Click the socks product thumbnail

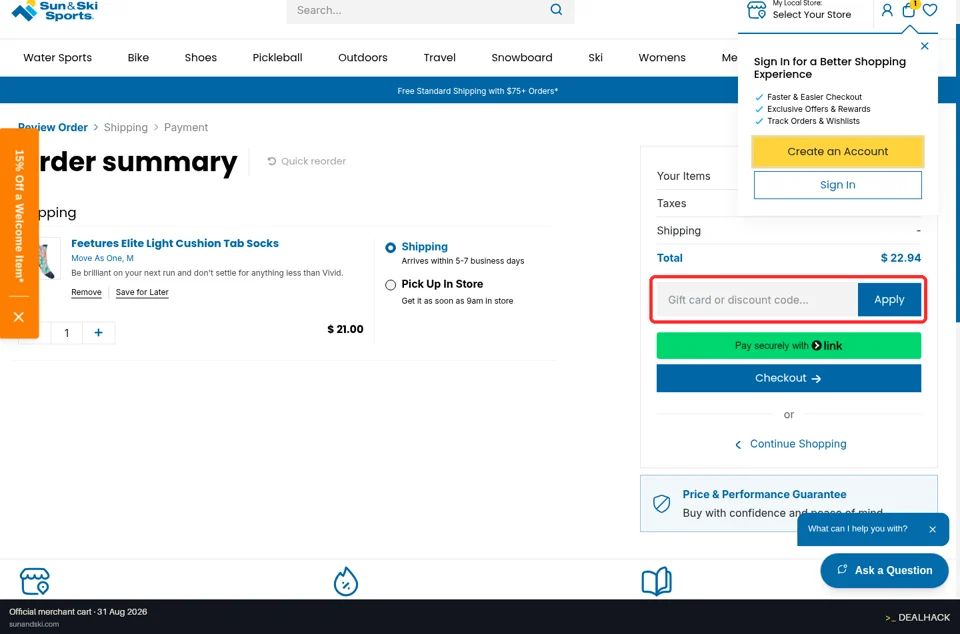click(48, 259)
